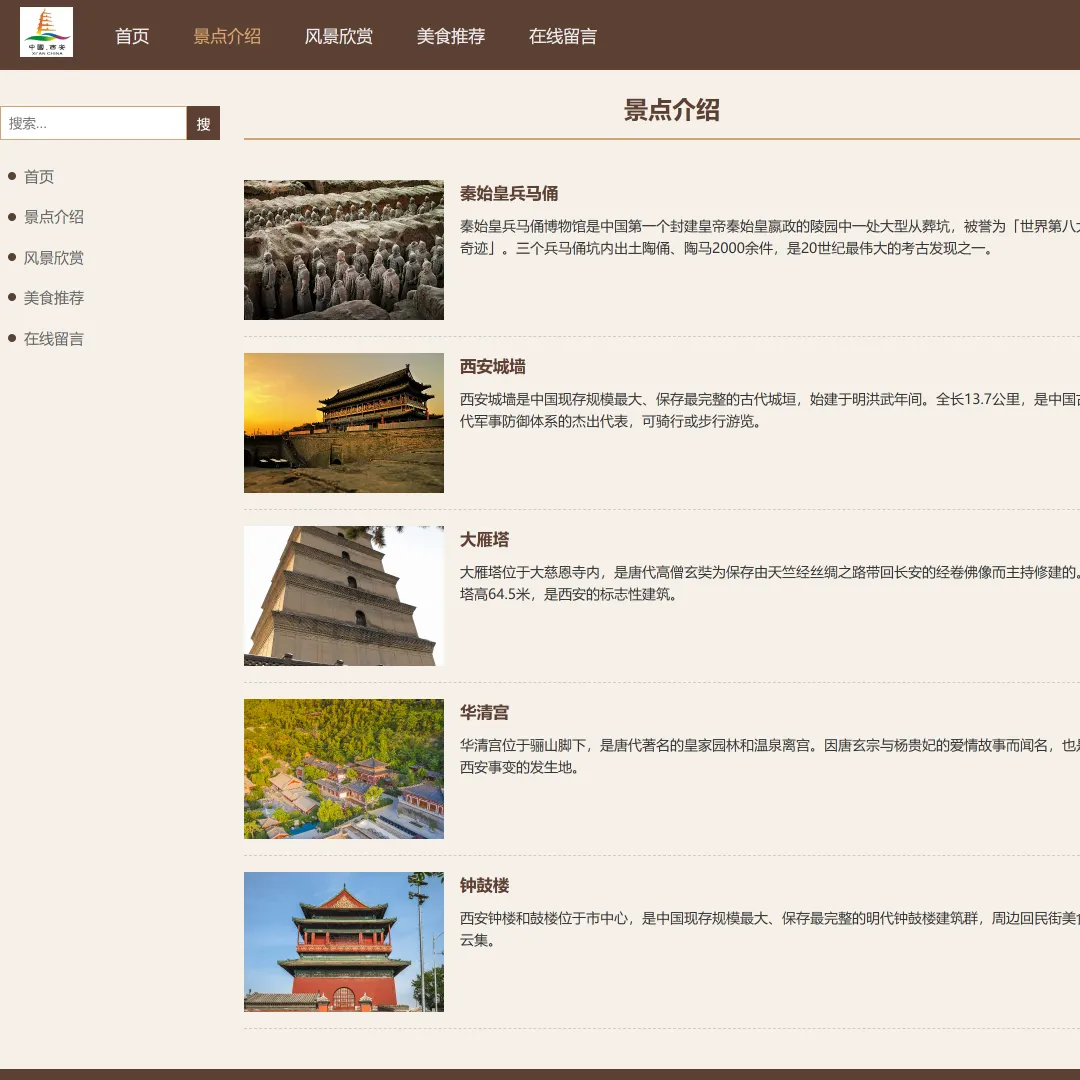Screen dimensions: 1080x1080
Task: Open the Xi'an city wall sunset thumbnail
Action: 344,423
